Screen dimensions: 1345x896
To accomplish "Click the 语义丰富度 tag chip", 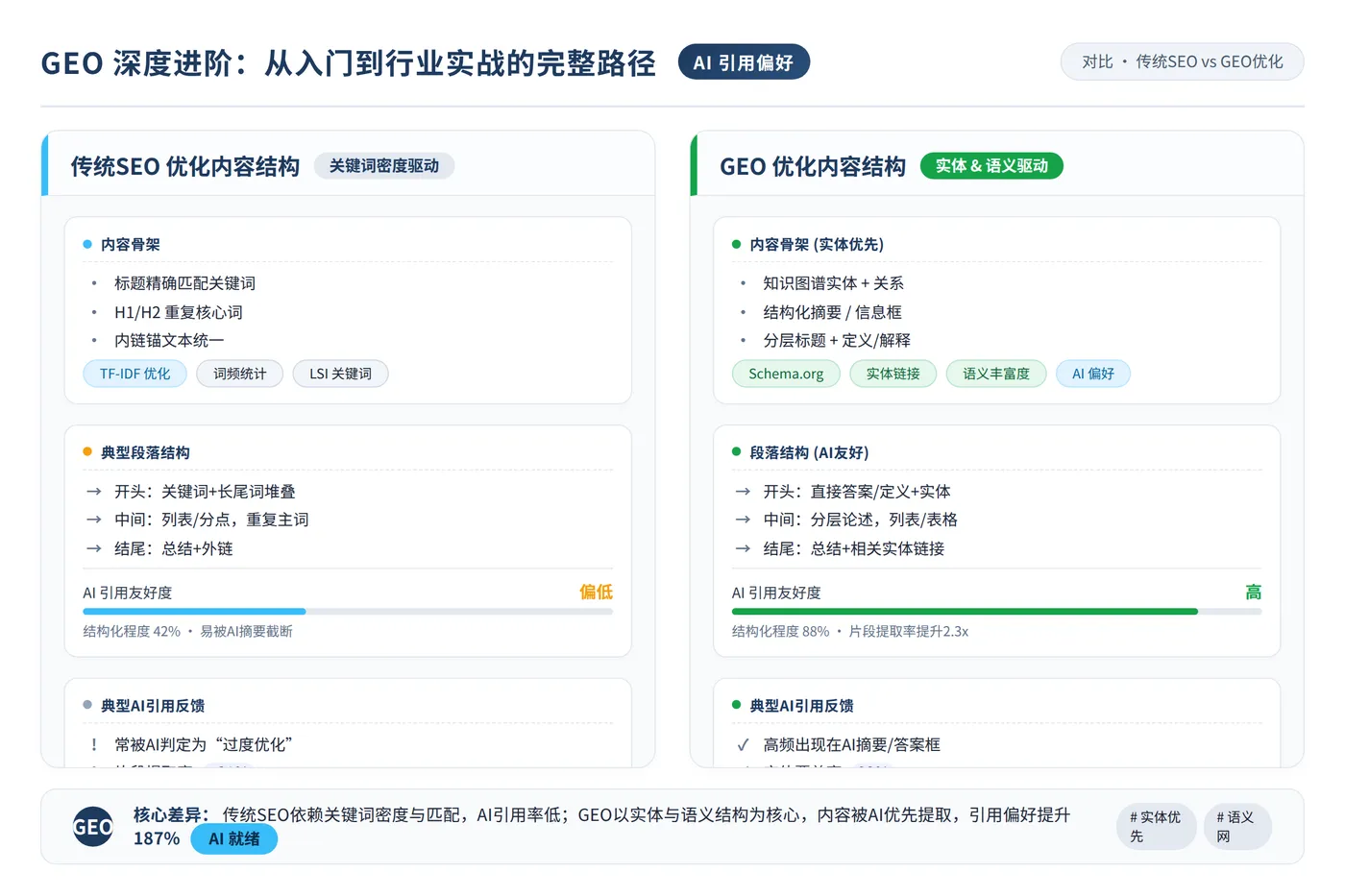I will pyautogui.click(x=996, y=374).
